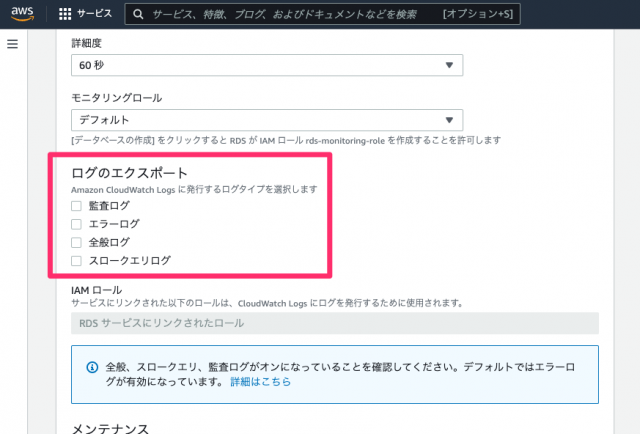The height and width of the screenshot is (434, 640).
Task: Follow the 詳細はこちら link
Action: pyautogui.click(x=259, y=383)
